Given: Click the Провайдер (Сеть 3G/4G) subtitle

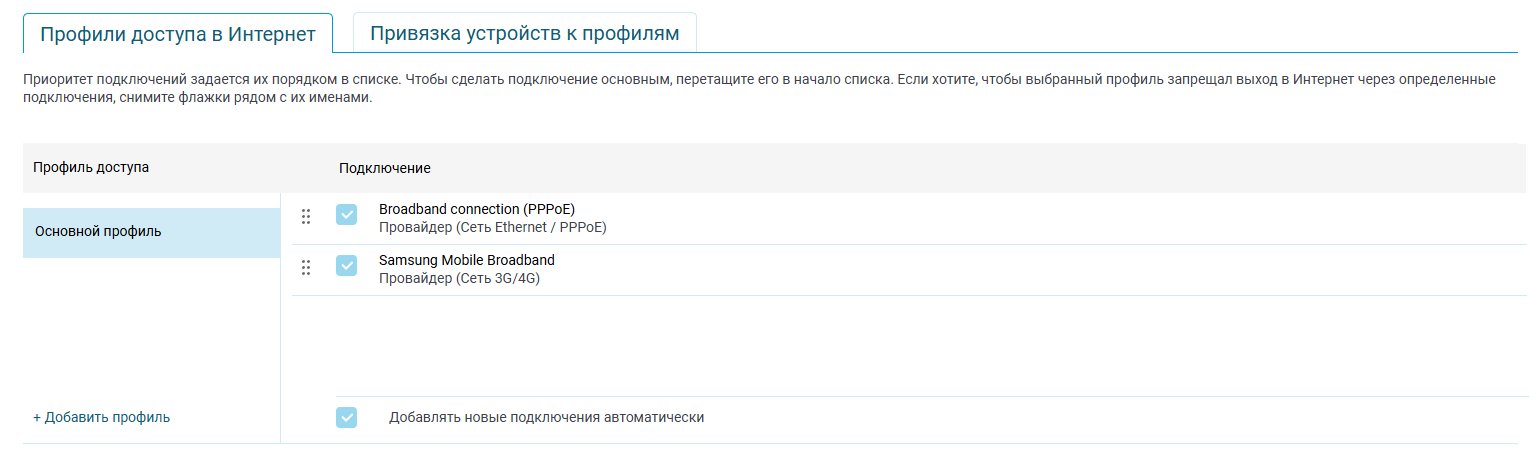Looking at the screenshot, I should pos(459,278).
